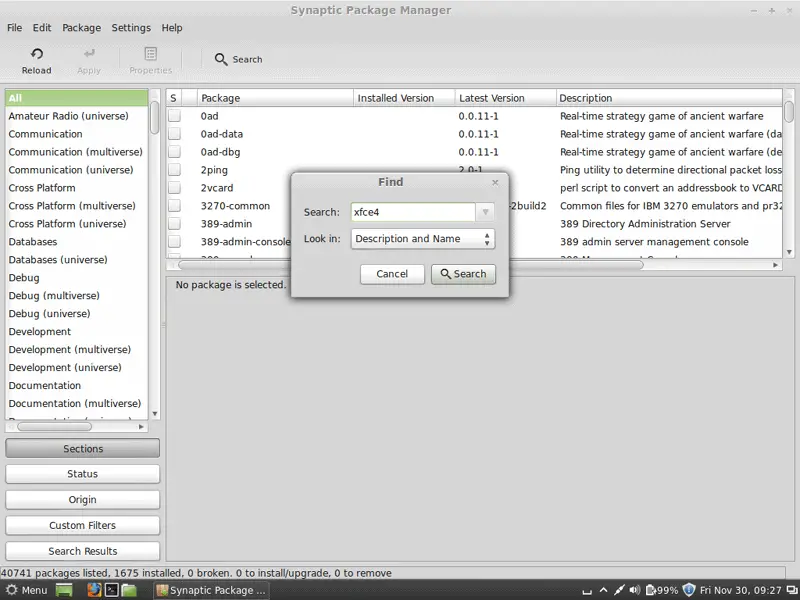800x600 pixels.
Task: Toggle the checkbox for package 0ad
Action: coord(174,116)
